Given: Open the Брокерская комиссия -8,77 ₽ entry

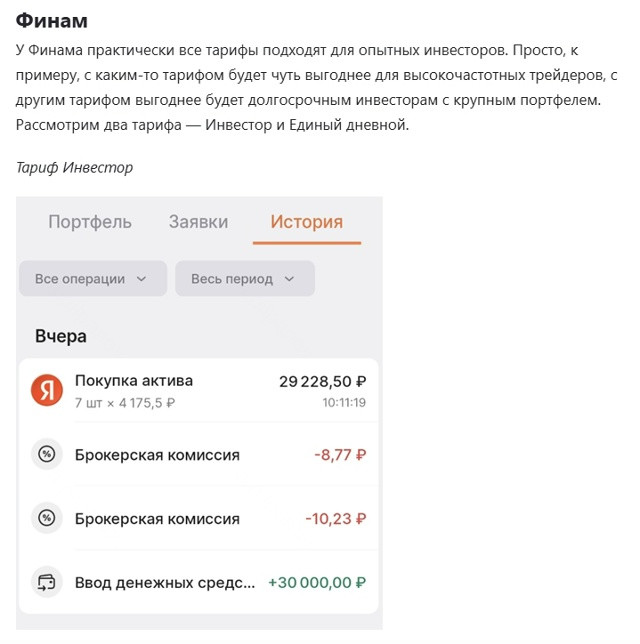Looking at the screenshot, I should [198, 454].
